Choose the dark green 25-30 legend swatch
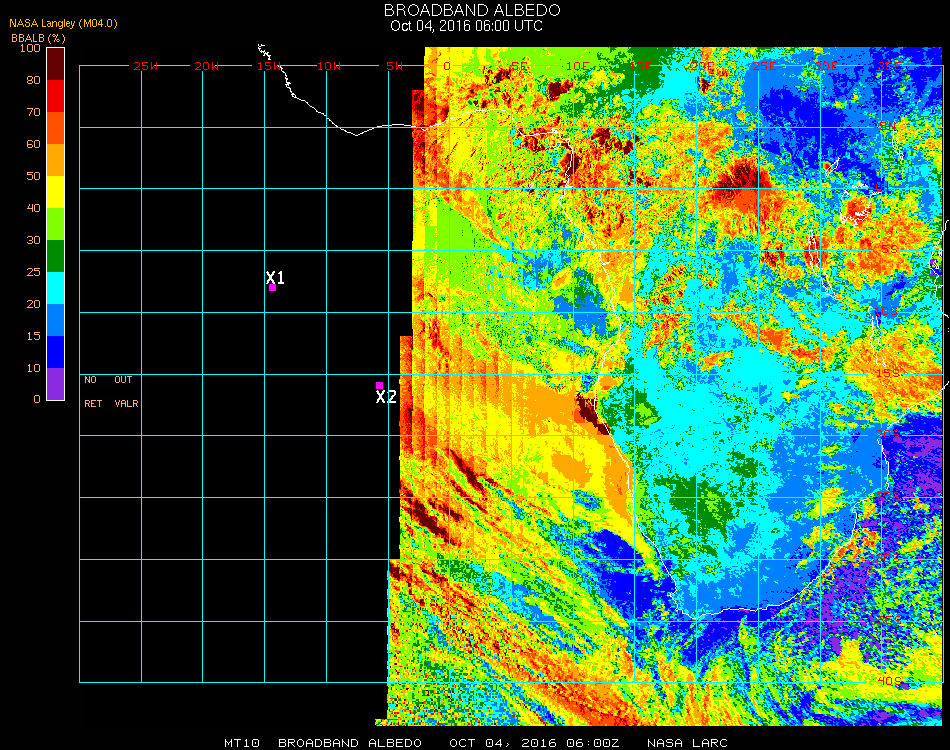 pos(55,256)
